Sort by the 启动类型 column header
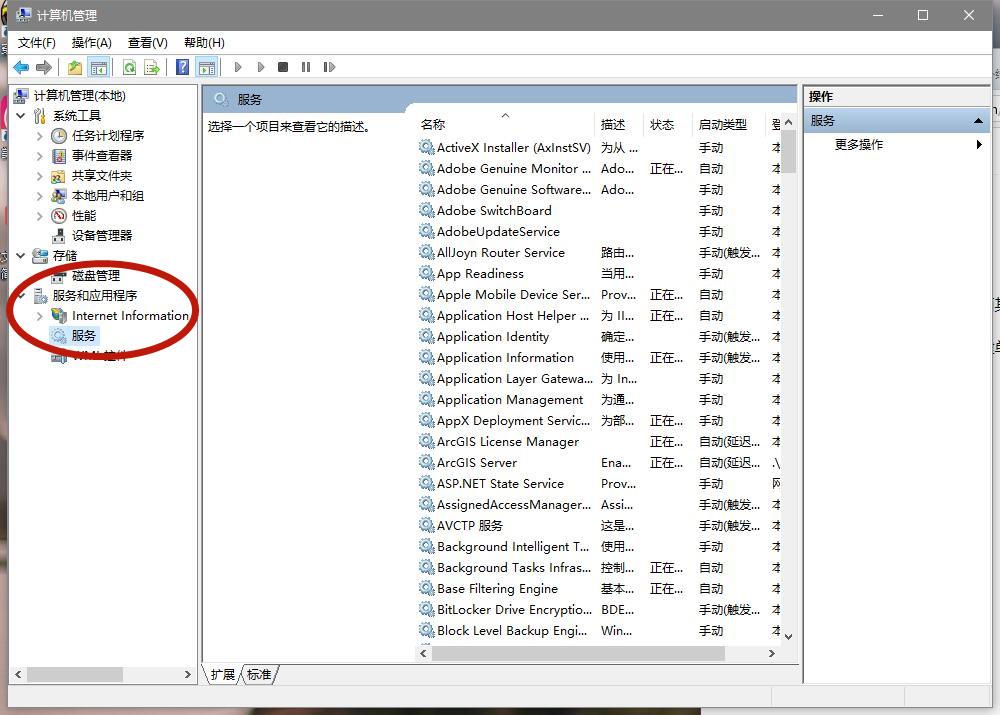This screenshot has width=1000, height=715. (x=722, y=124)
